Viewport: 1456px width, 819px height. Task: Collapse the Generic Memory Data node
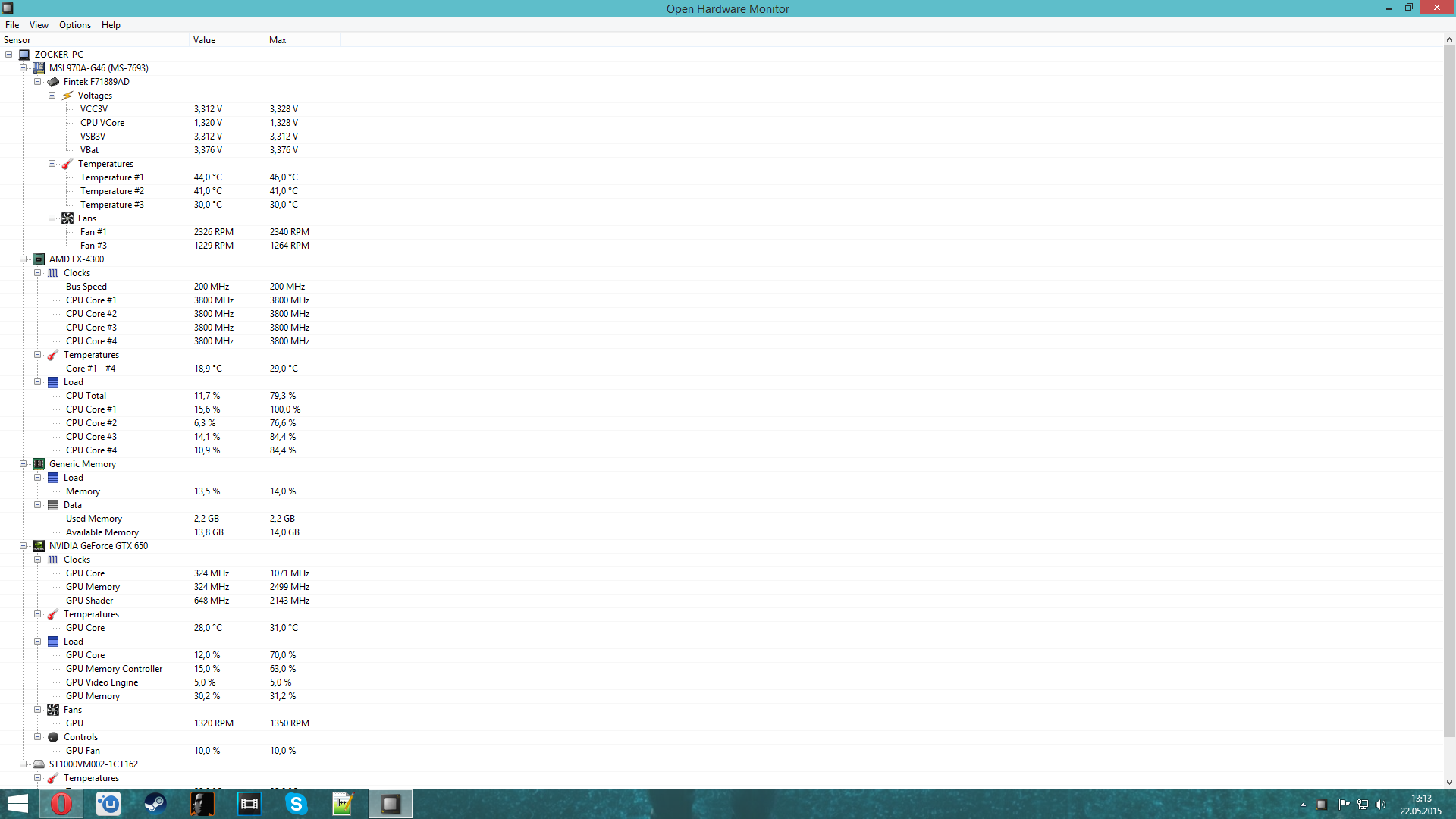tap(38, 505)
